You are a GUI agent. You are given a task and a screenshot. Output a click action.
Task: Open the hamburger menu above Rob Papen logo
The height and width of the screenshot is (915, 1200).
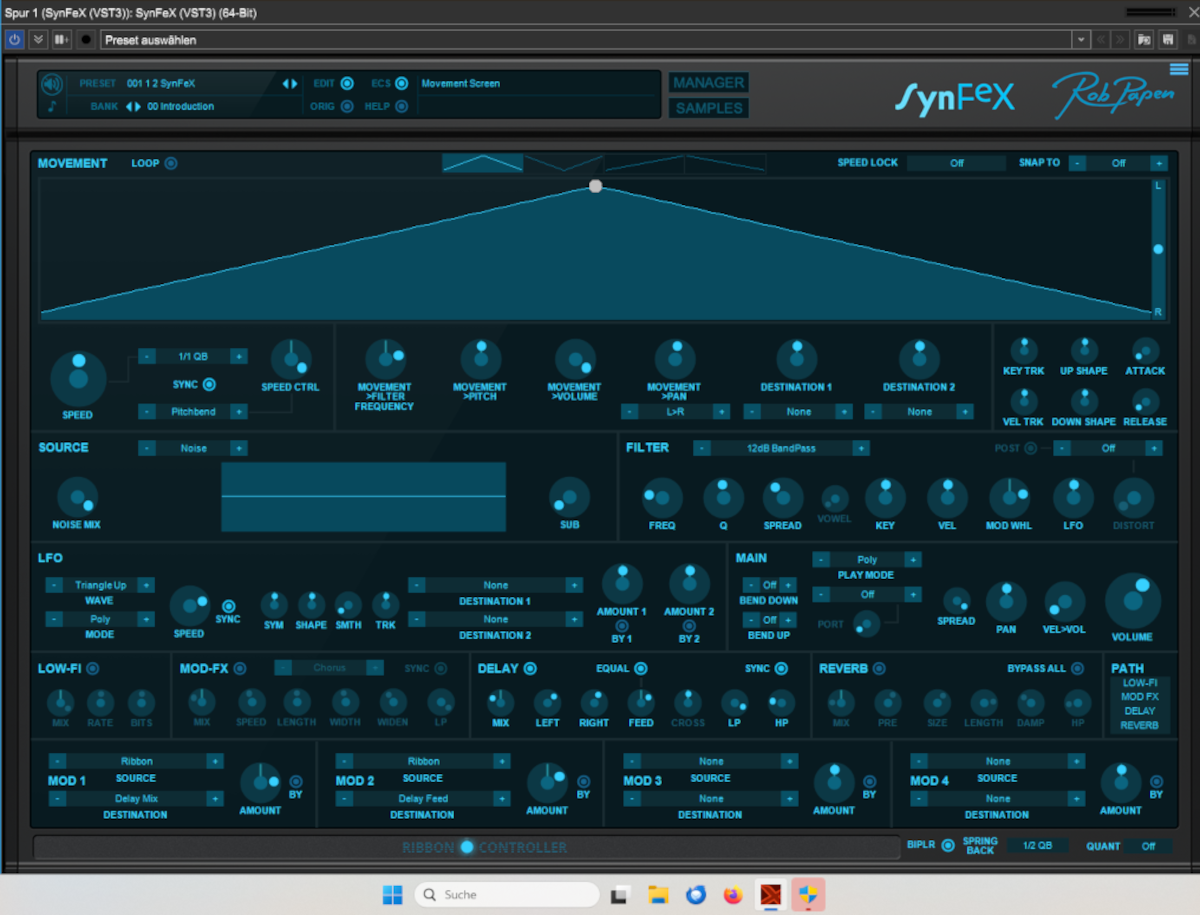(x=1179, y=69)
